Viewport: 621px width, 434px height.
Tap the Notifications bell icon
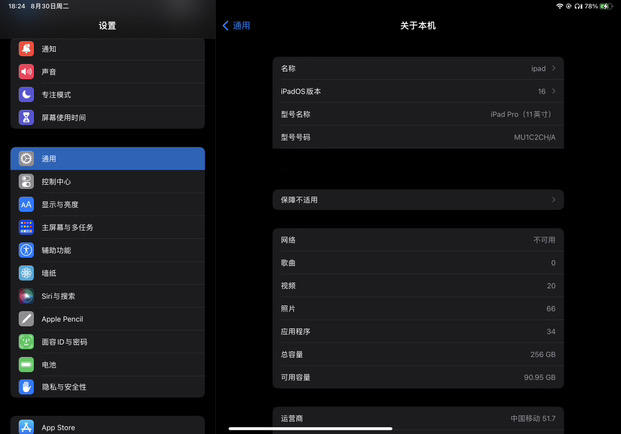click(x=26, y=49)
